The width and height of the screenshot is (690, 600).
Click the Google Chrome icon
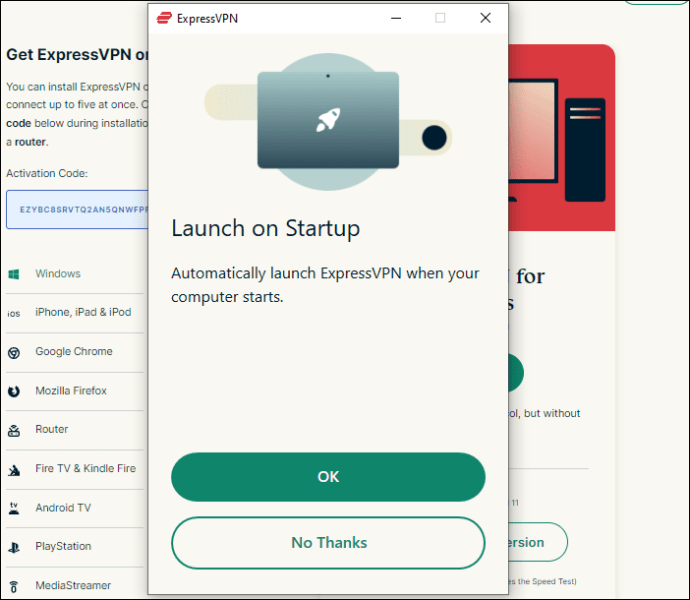pyautogui.click(x=14, y=353)
